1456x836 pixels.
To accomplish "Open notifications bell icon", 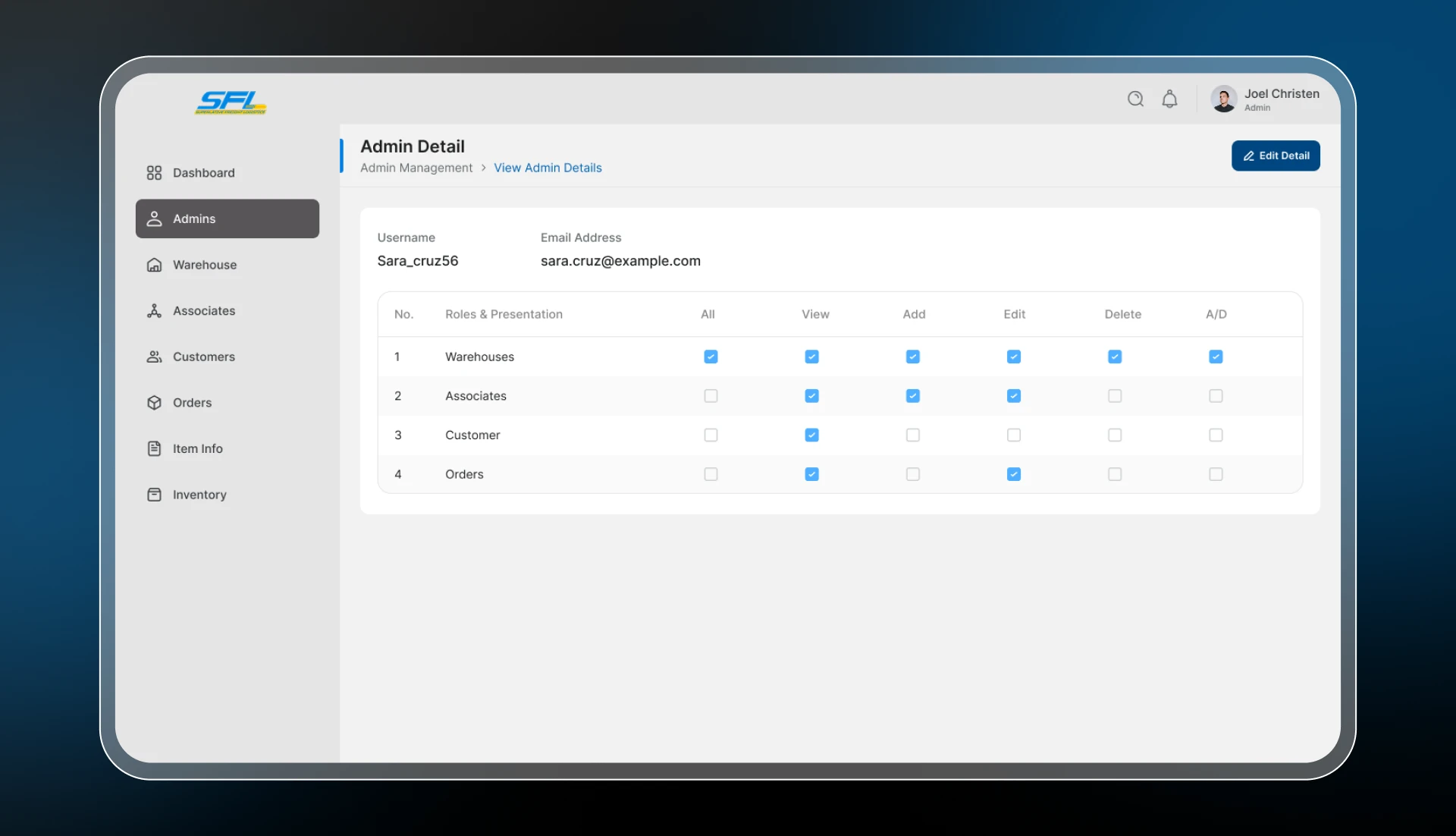I will (x=1169, y=99).
